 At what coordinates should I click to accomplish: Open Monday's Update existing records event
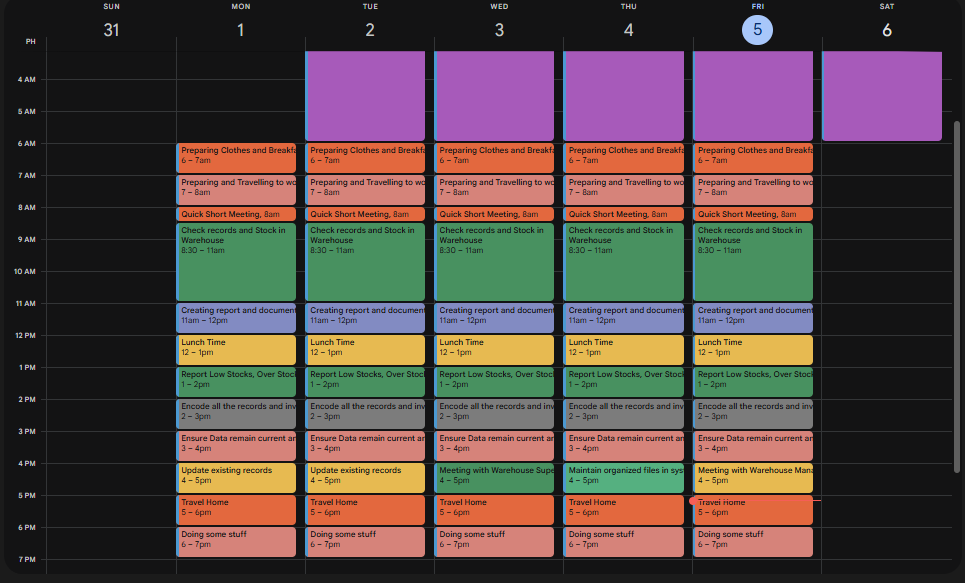(x=236, y=478)
